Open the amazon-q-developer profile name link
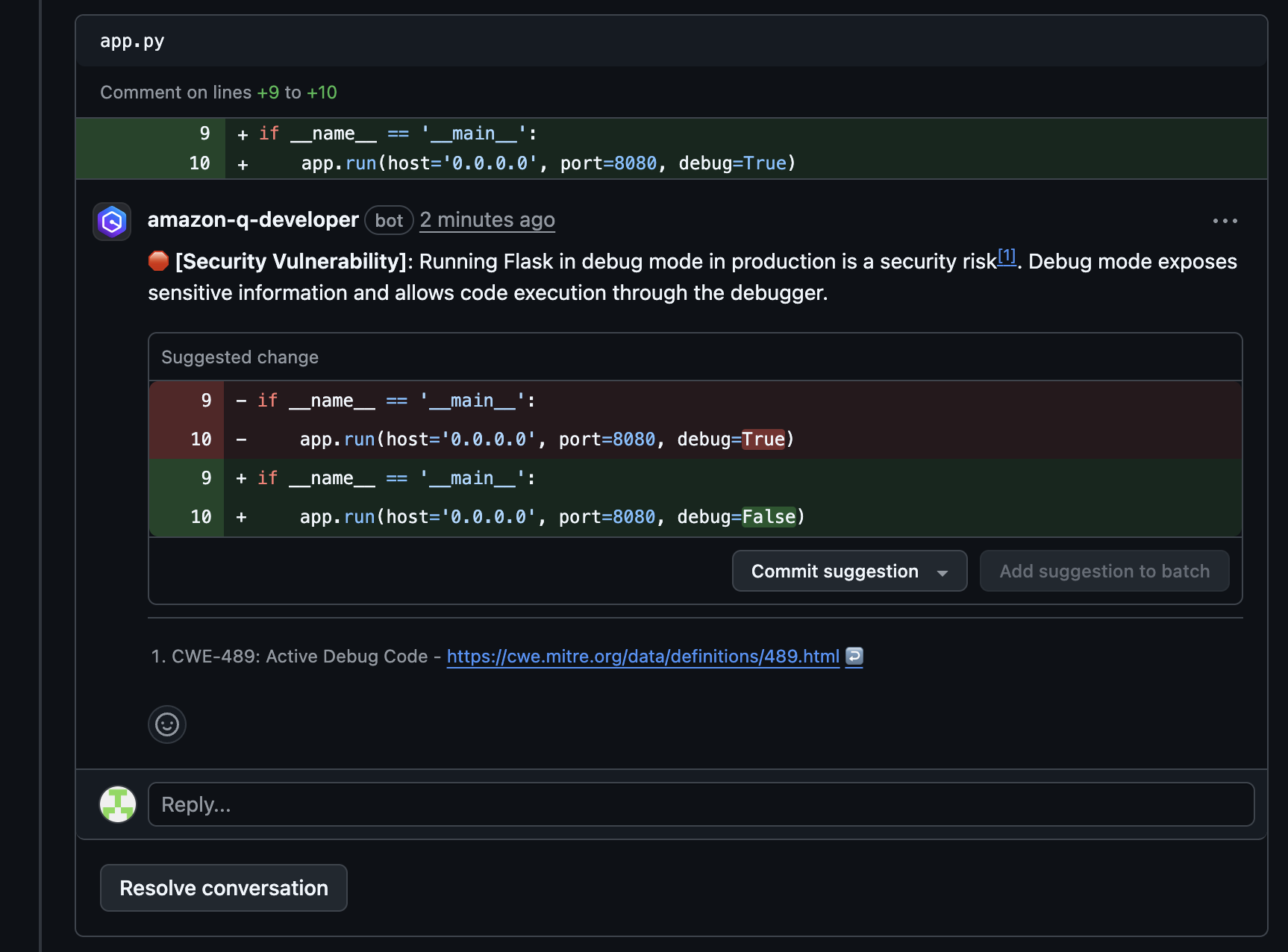 253,220
